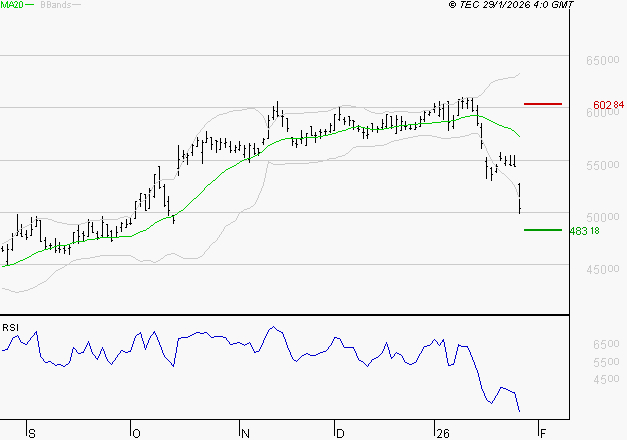Viewport: 627px width, 440px height.
Task: Click the RSI 5500 axis value
Action: (606, 362)
